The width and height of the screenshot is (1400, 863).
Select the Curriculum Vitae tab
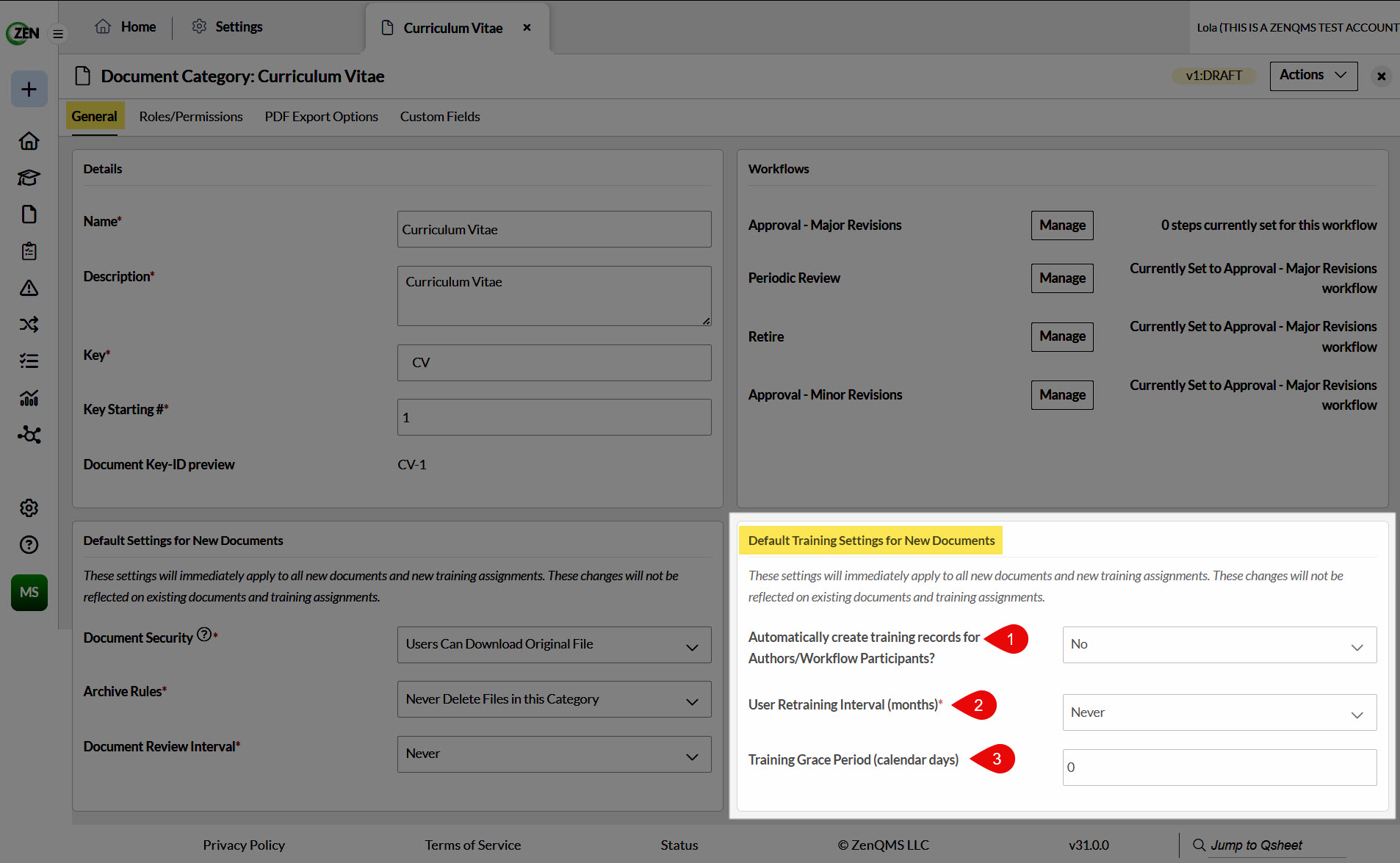453,28
